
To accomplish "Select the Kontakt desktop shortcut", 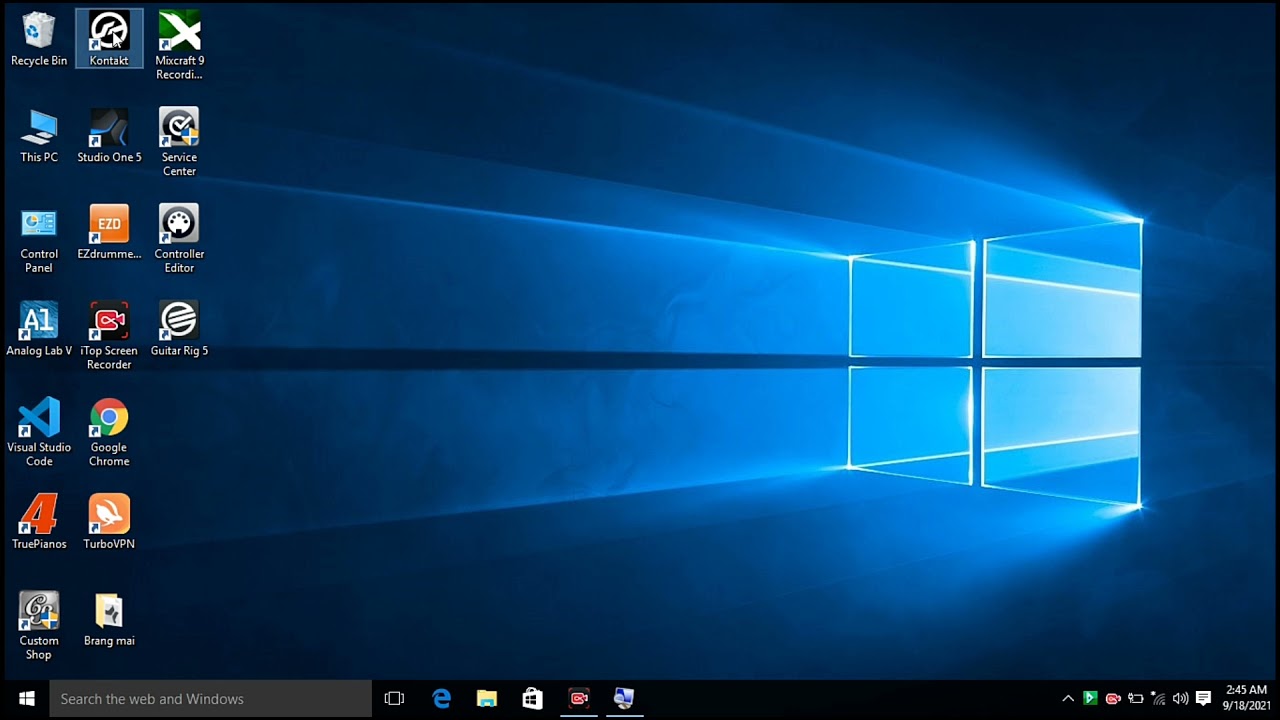I will [109, 40].
